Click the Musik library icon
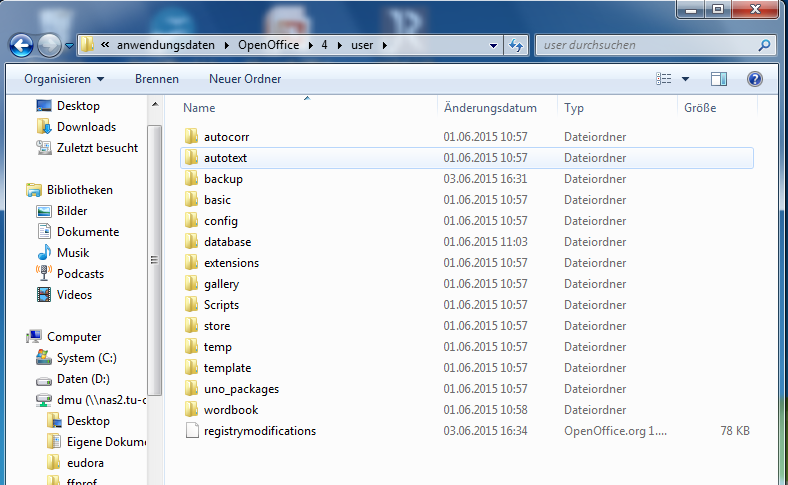This screenshot has height=485, width=788. tap(44, 253)
